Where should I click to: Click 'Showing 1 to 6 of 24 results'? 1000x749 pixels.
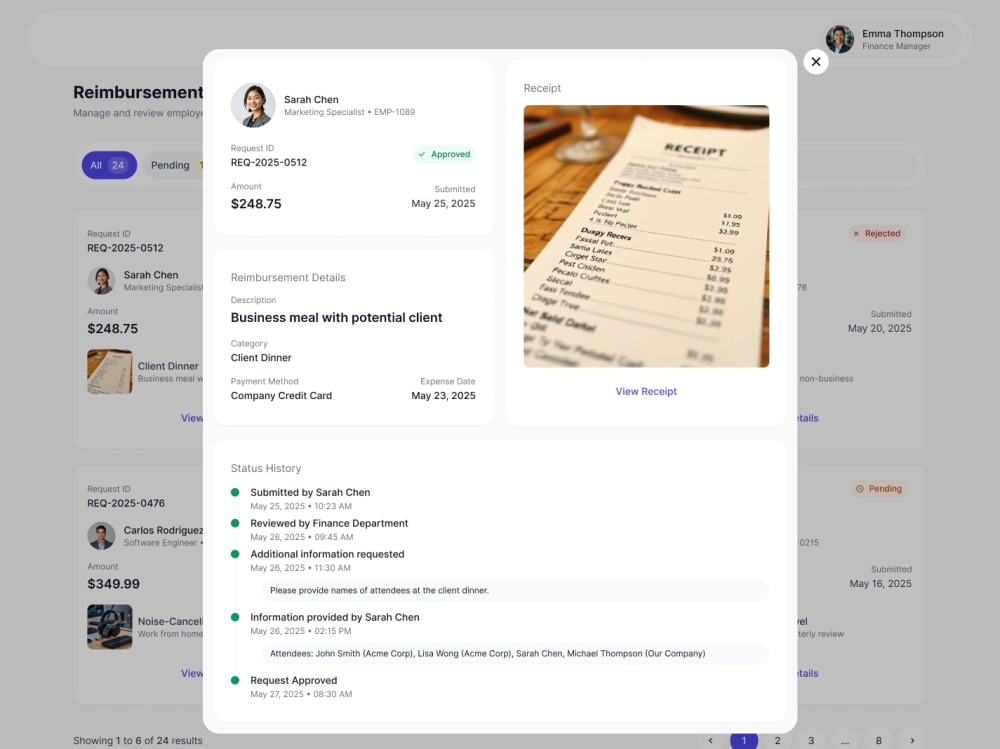(138, 740)
